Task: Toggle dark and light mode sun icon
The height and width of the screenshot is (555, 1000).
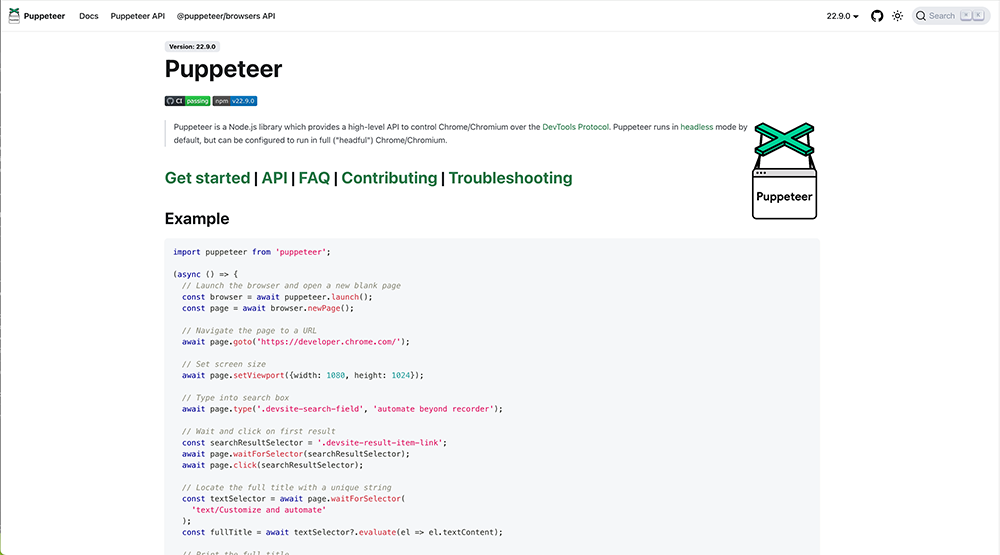Action: click(897, 16)
